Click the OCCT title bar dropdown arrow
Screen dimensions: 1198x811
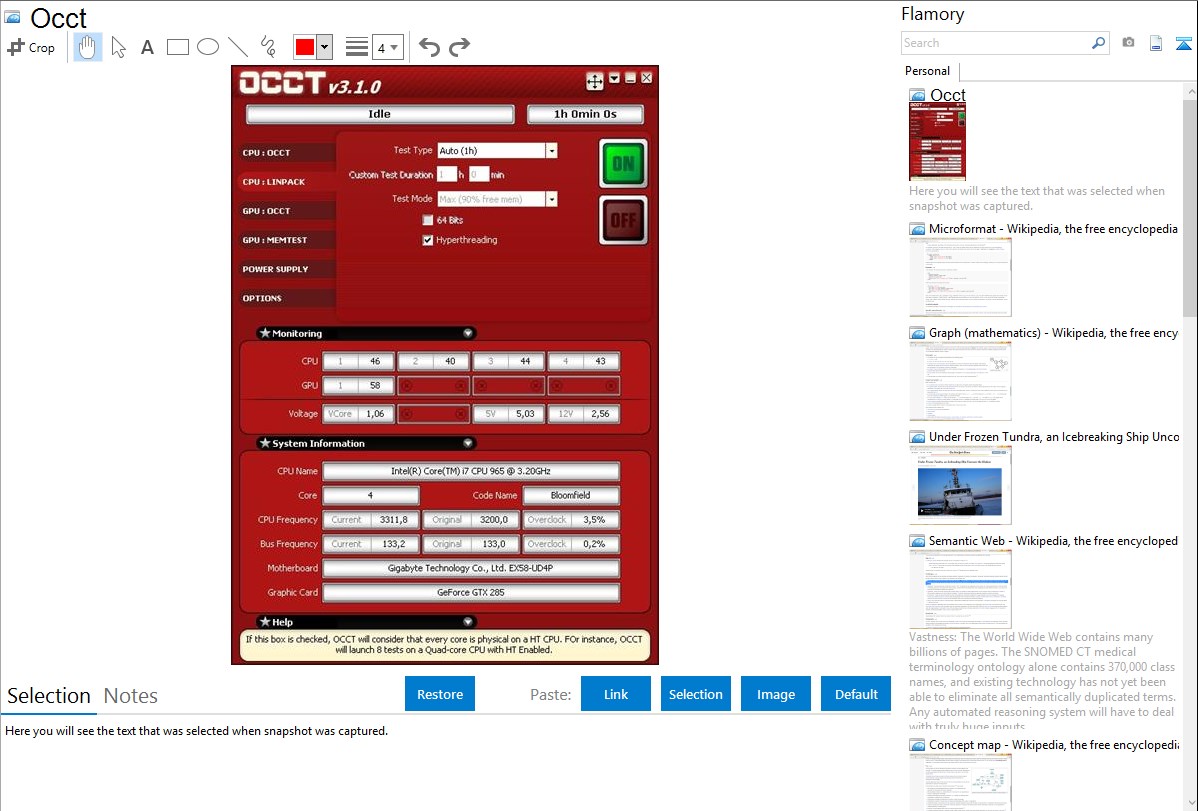pos(614,78)
